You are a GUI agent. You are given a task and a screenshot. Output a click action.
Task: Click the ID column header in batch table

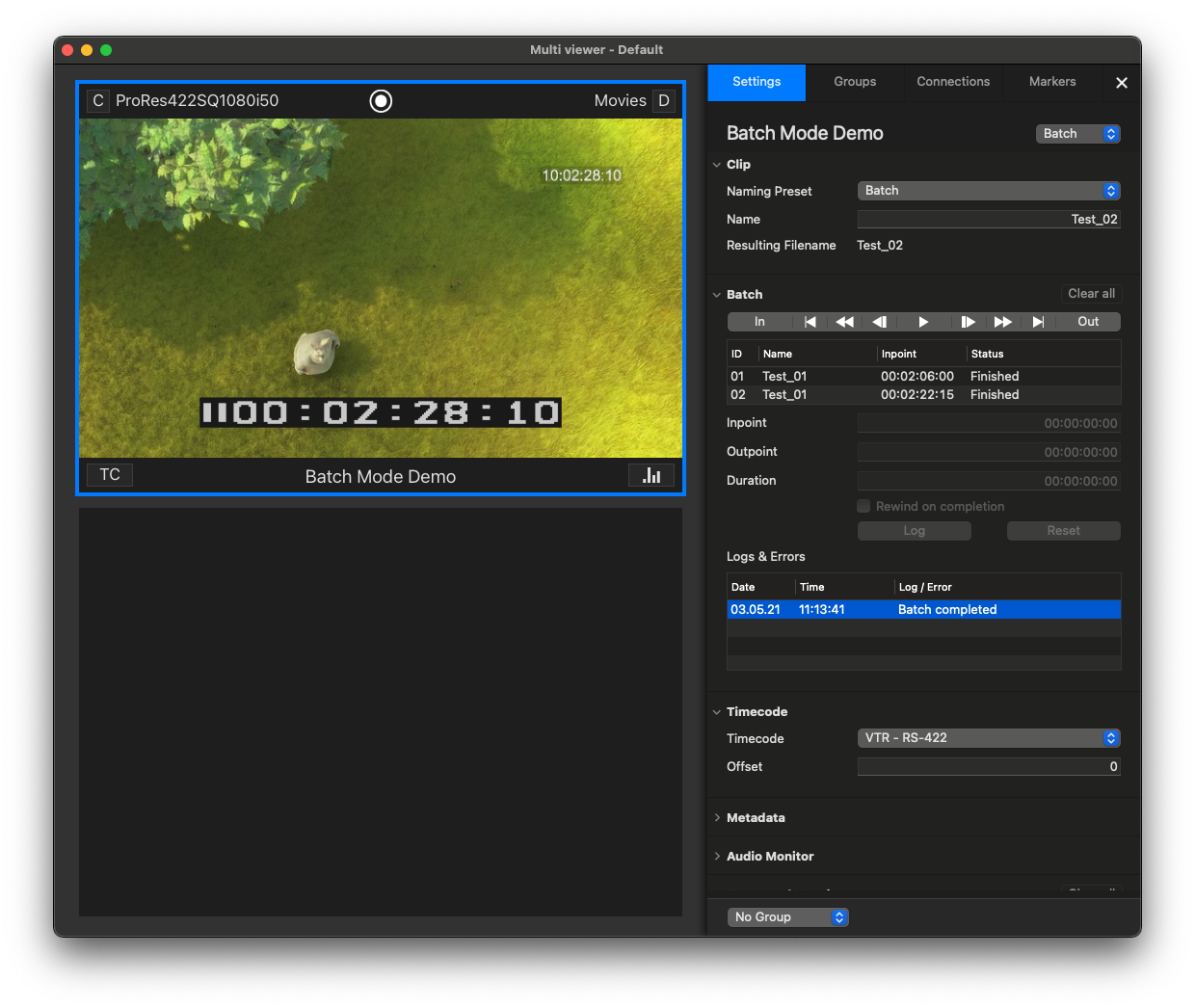point(742,354)
